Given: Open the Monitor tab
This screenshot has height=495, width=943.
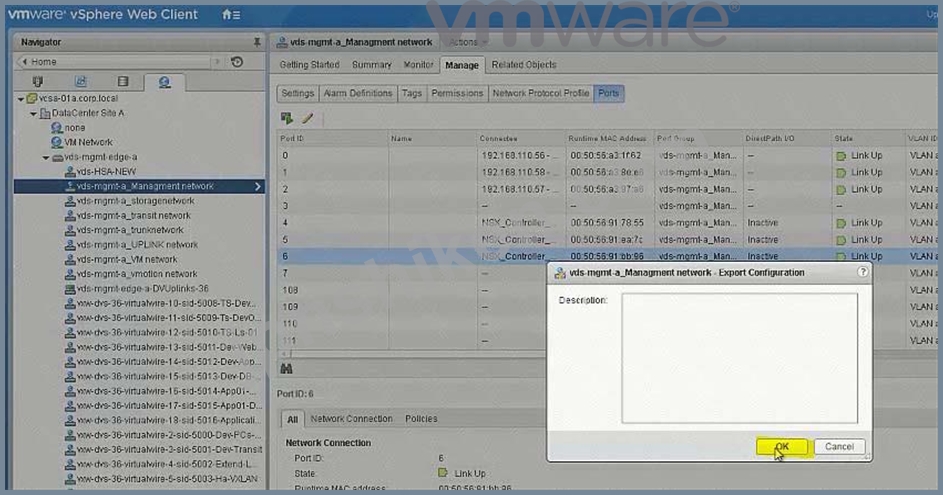Looking at the screenshot, I should pos(418,64).
